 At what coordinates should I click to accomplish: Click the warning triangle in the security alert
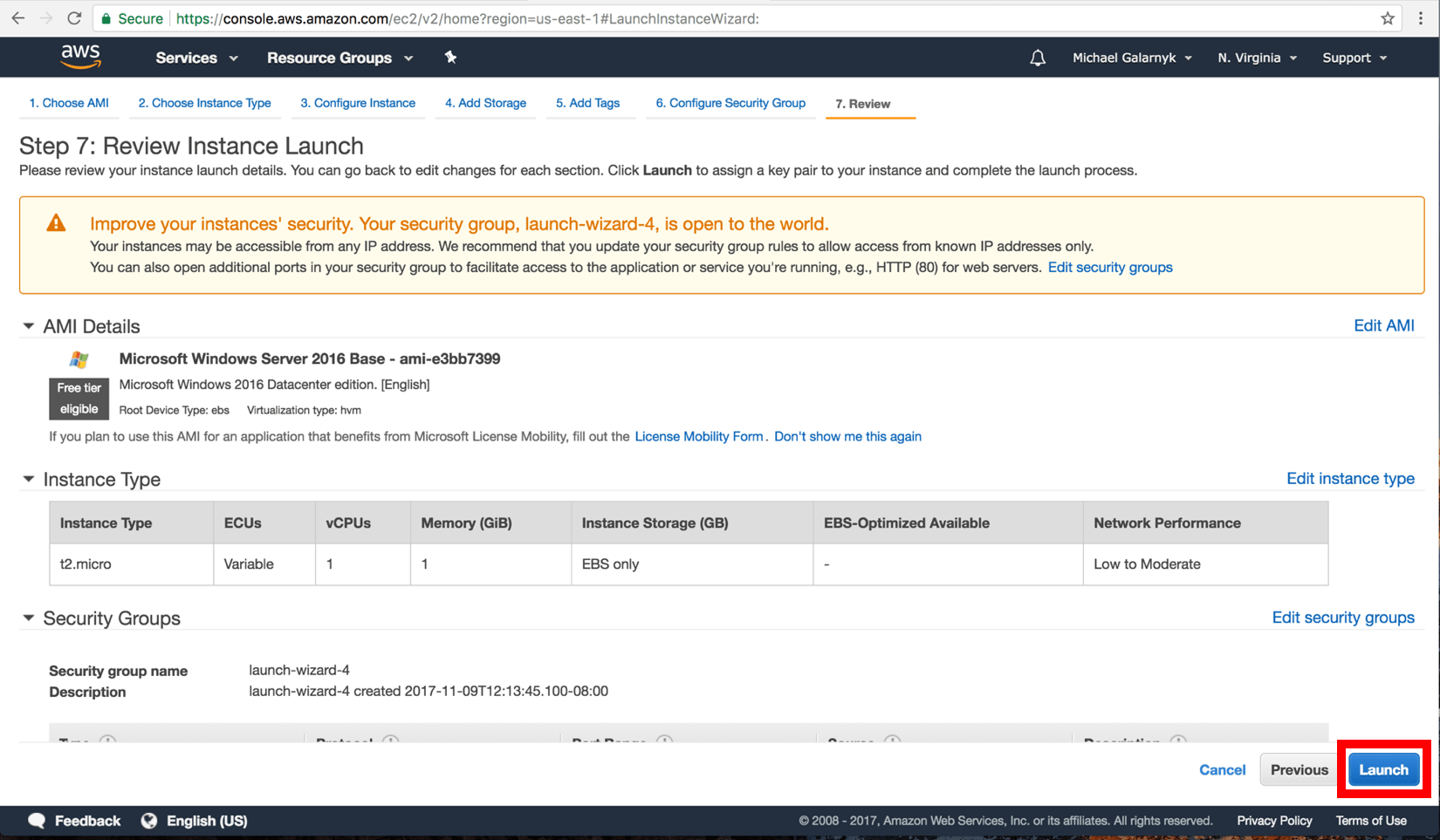point(56,222)
